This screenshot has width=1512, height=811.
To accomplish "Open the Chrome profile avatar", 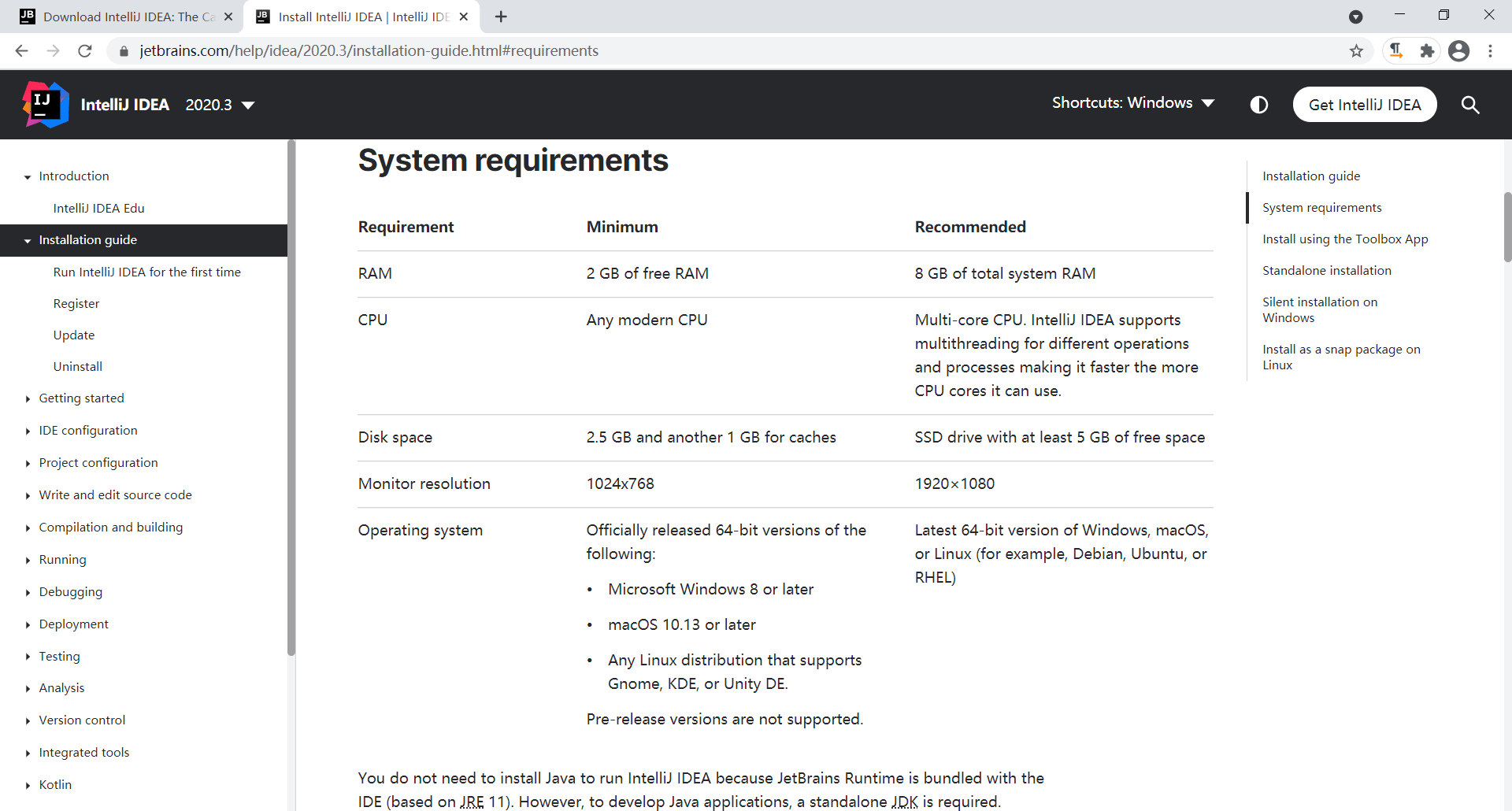I will pyautogui.click(x=1458, y=51).
